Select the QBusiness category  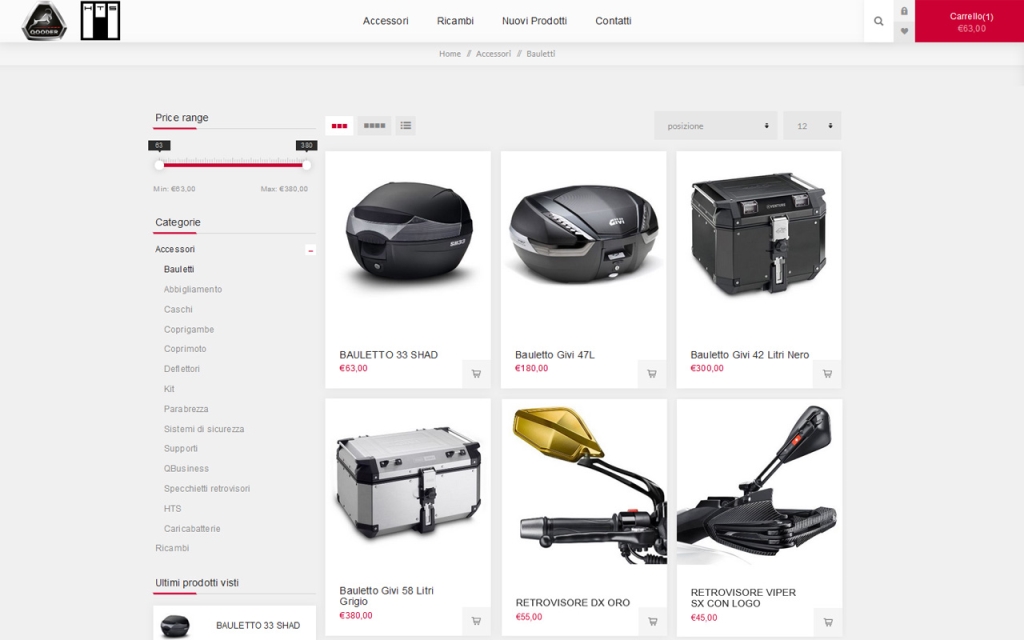pyautogui.click(x=186, y=468)
